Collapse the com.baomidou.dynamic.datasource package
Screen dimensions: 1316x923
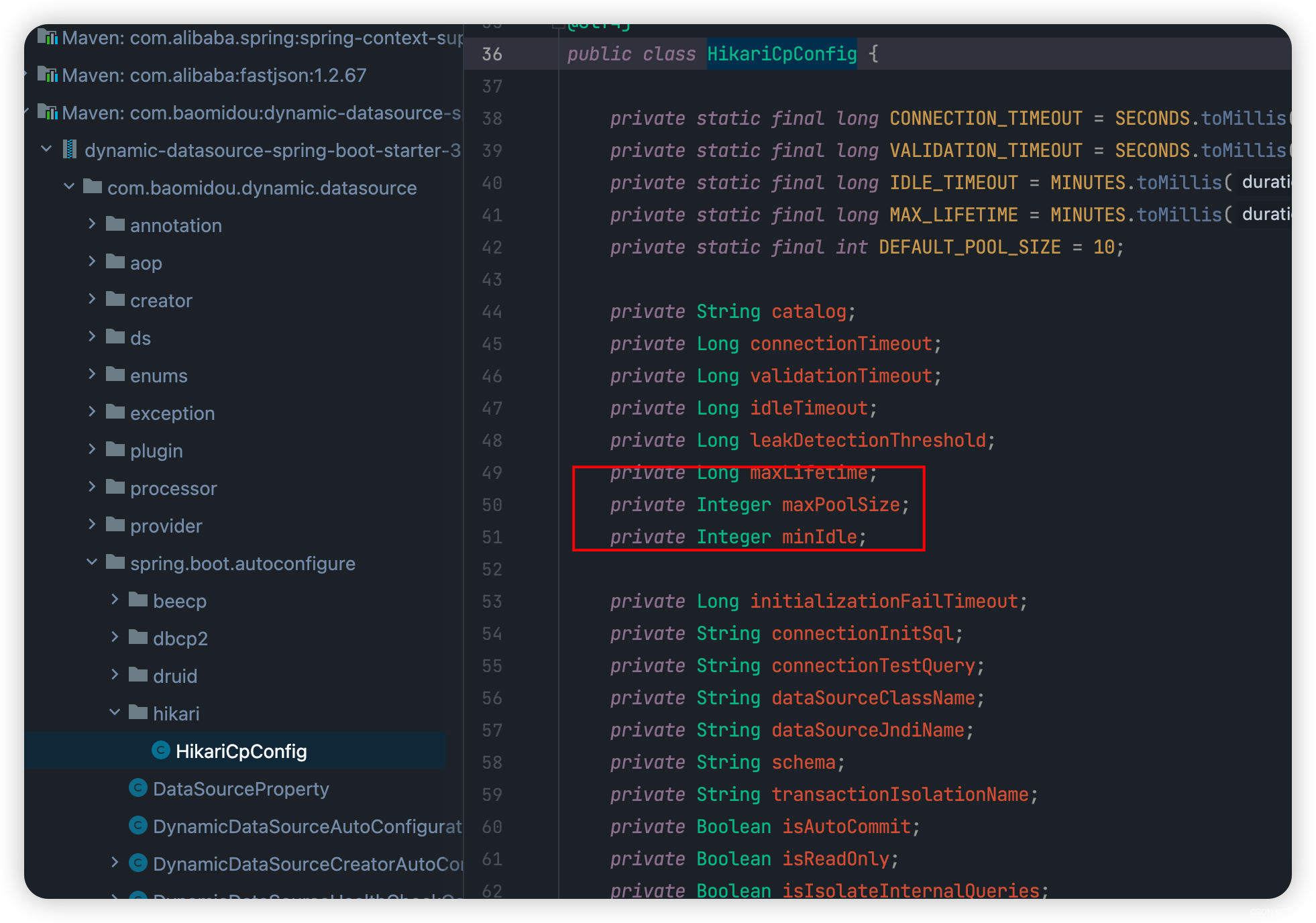pos(69,186)
